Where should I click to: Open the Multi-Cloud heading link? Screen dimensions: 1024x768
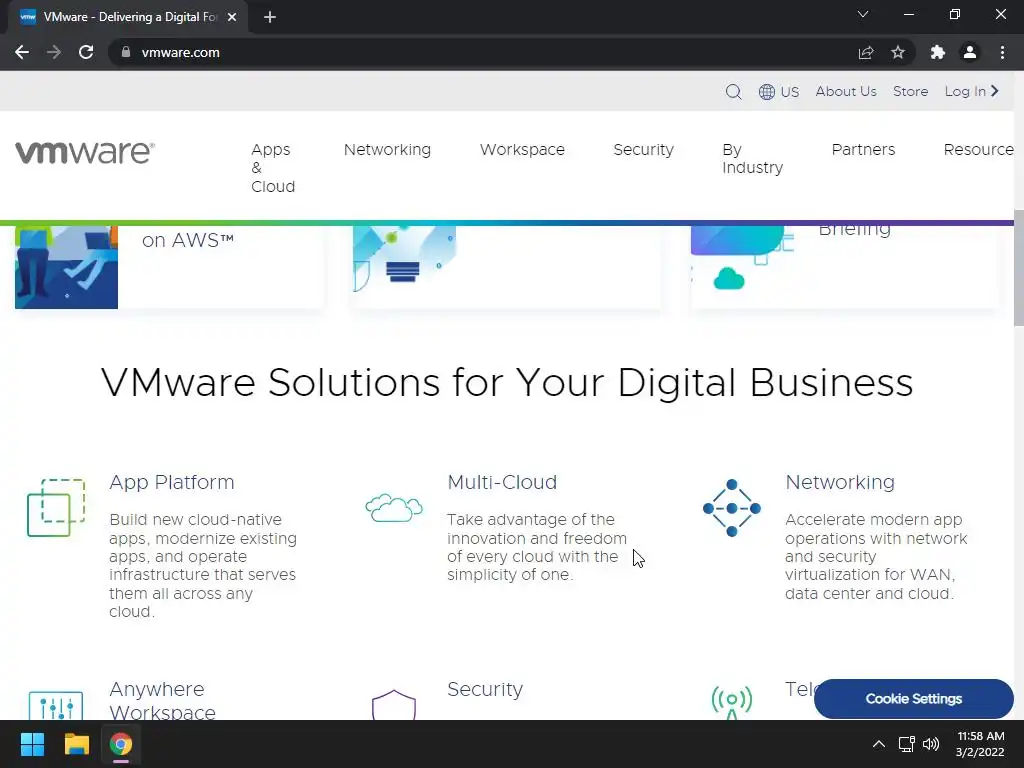point(502,482)
